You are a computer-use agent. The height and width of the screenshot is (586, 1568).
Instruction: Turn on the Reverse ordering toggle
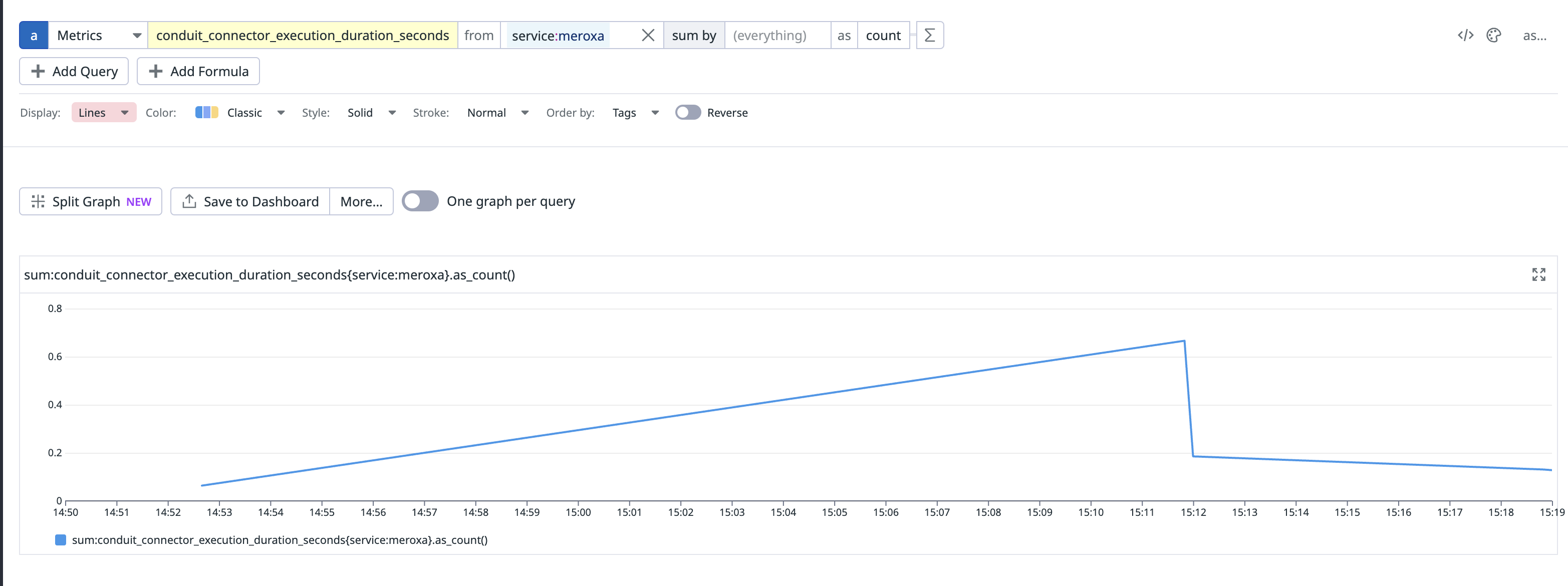[x=688, y=112]
